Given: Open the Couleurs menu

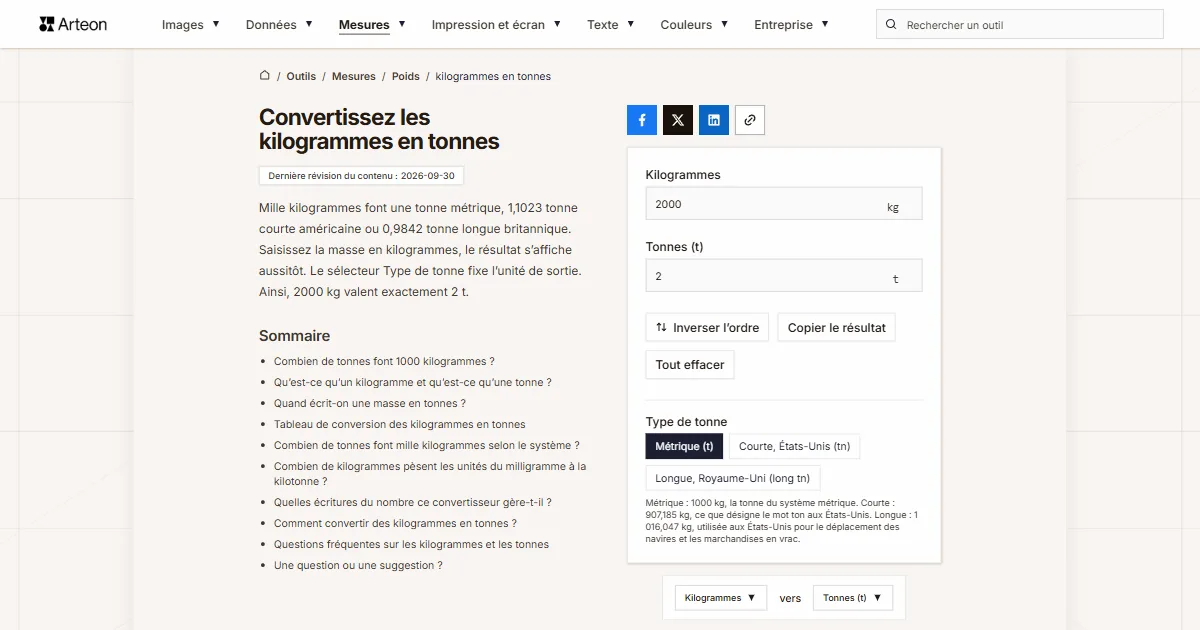Looking at the screenshot, I should (x=694, y=25).
